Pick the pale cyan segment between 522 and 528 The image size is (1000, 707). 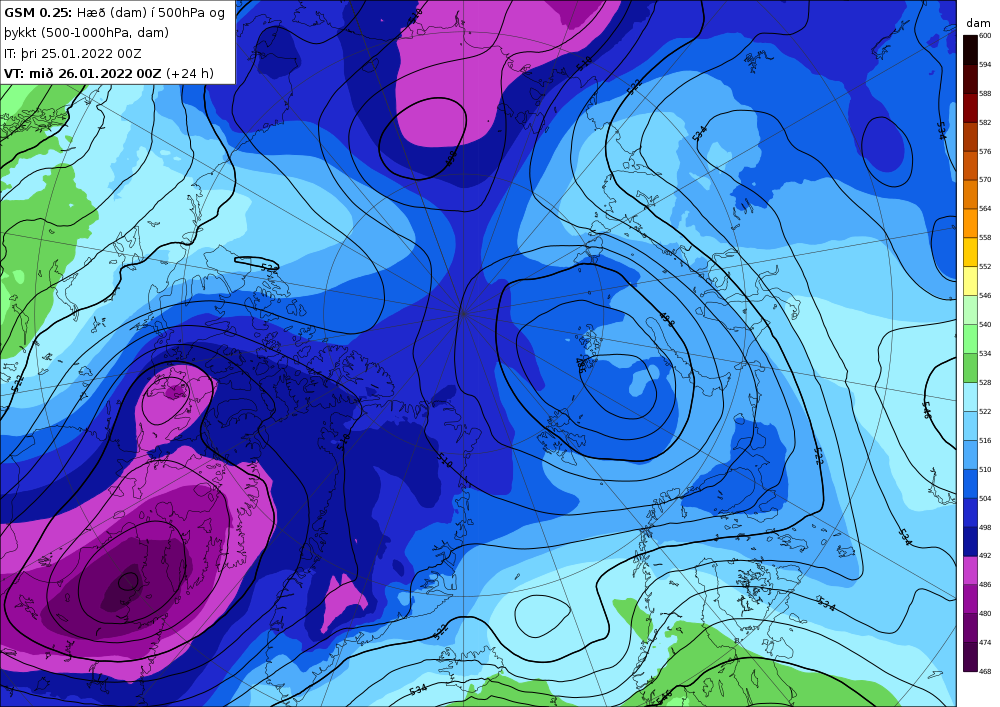(x=970, y=397)
